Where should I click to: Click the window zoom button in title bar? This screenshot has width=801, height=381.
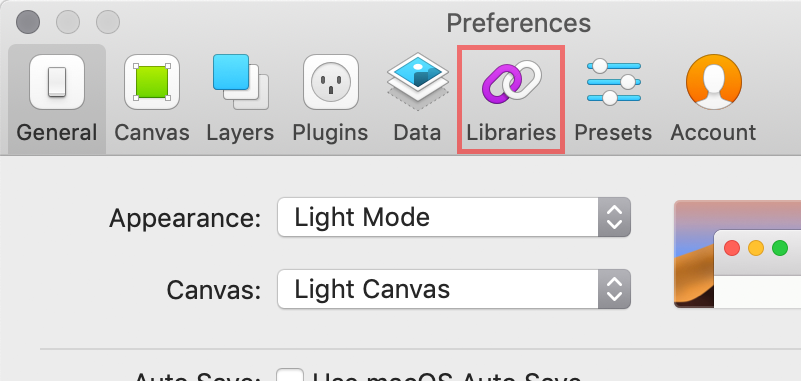click(x=108, y=22)
